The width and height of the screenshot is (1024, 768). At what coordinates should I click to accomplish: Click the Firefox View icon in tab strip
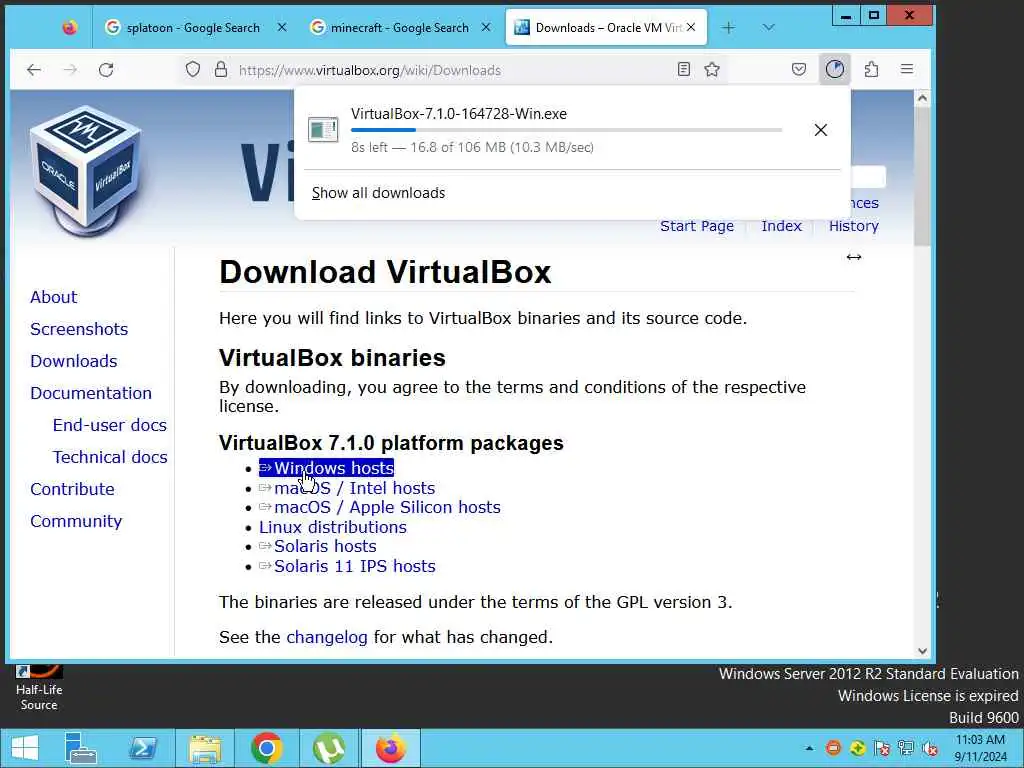pyautogui.click(x=69, y=27)
